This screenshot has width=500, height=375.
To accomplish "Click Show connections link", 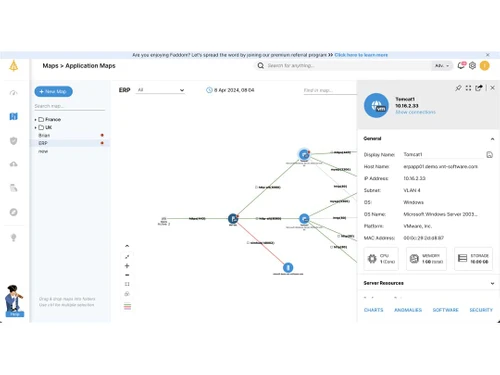I will 415,112.
